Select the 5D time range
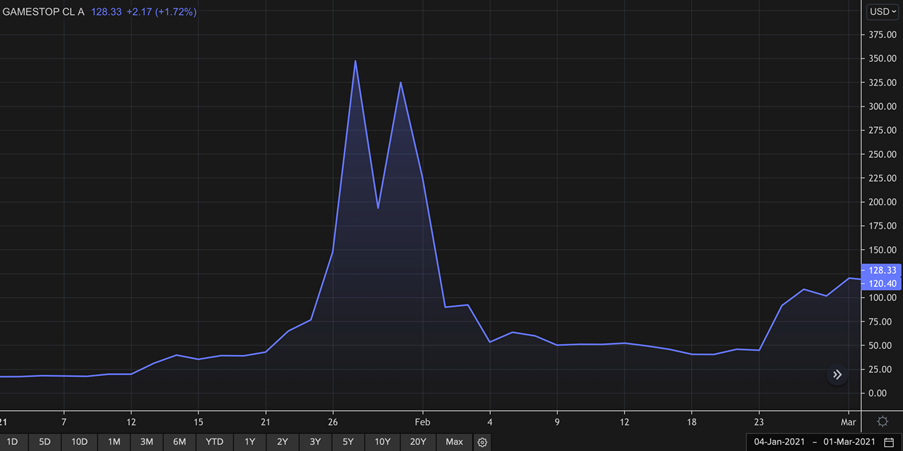Viewport: 903px width, 451px height. point(45,442)
